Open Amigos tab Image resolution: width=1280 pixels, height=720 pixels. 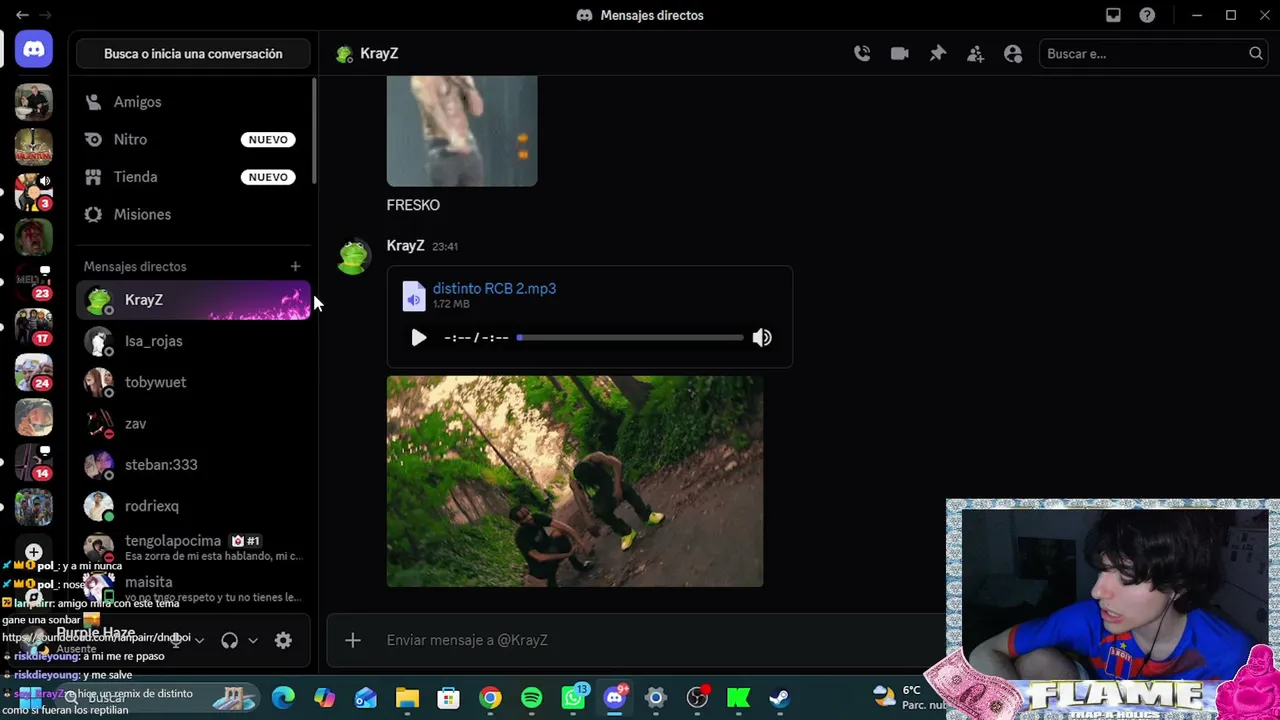pos(194,102)
